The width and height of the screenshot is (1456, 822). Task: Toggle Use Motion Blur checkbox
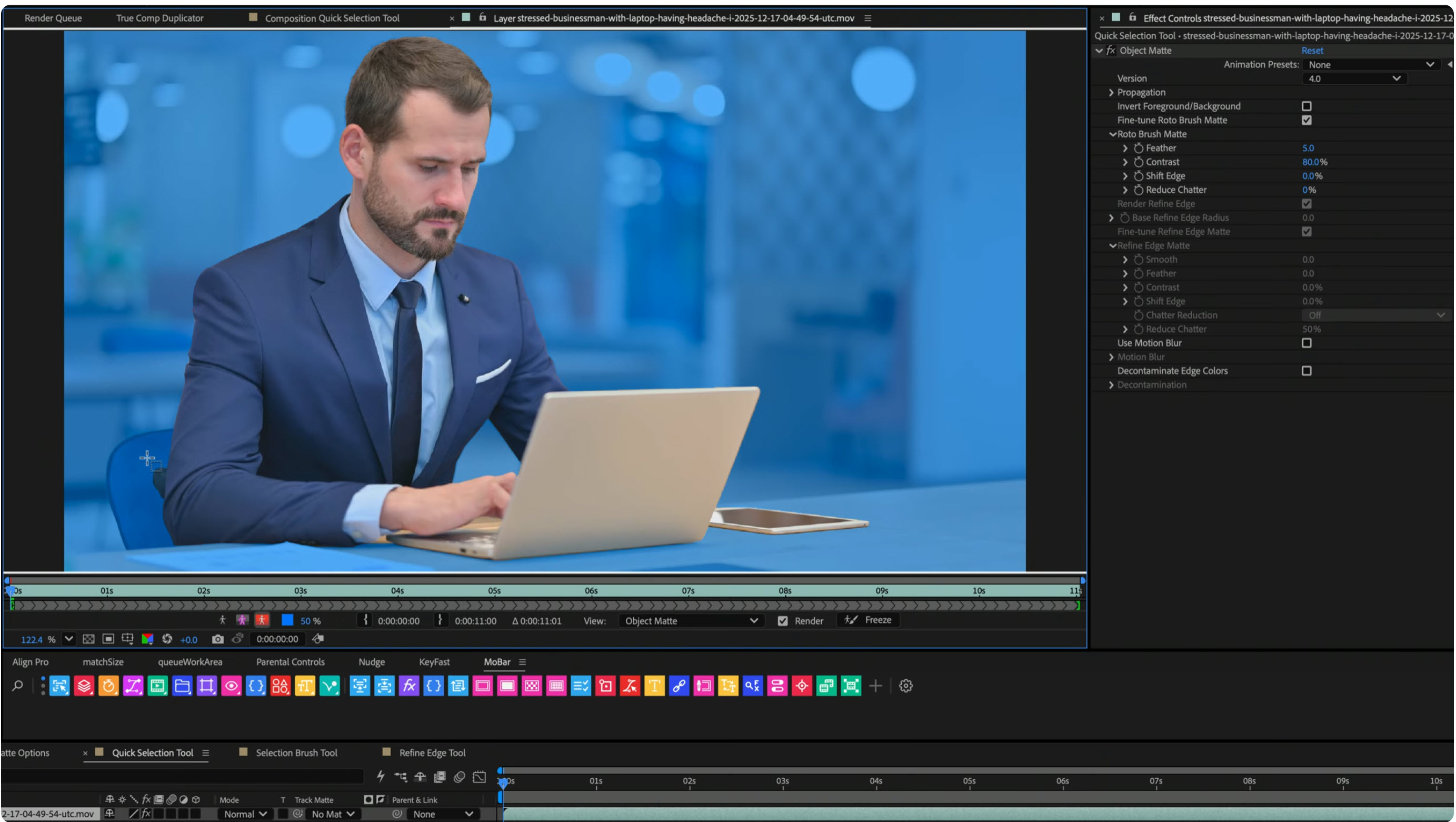1306,343
